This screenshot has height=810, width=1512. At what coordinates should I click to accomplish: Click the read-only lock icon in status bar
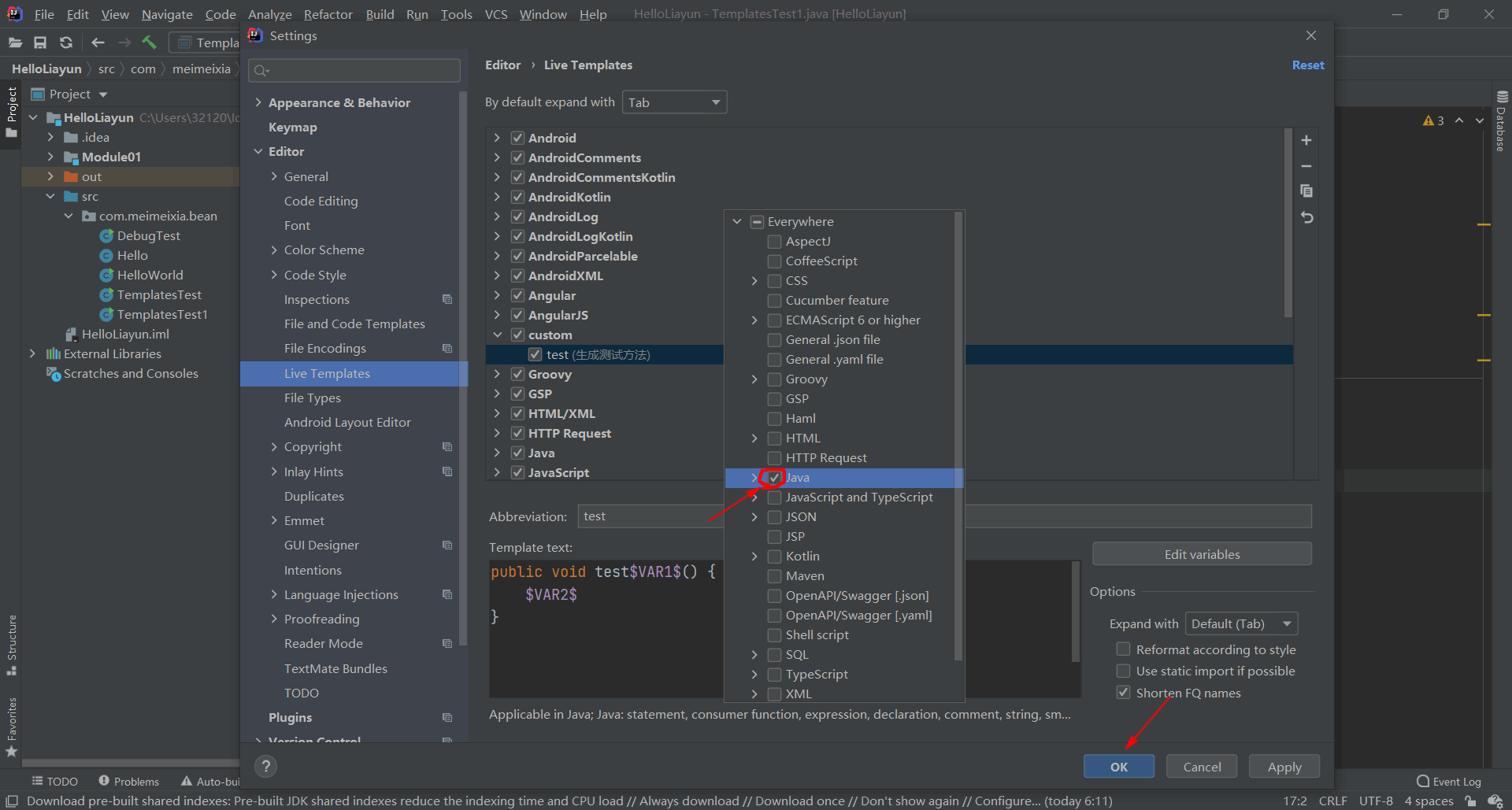tap(1470, 801)
